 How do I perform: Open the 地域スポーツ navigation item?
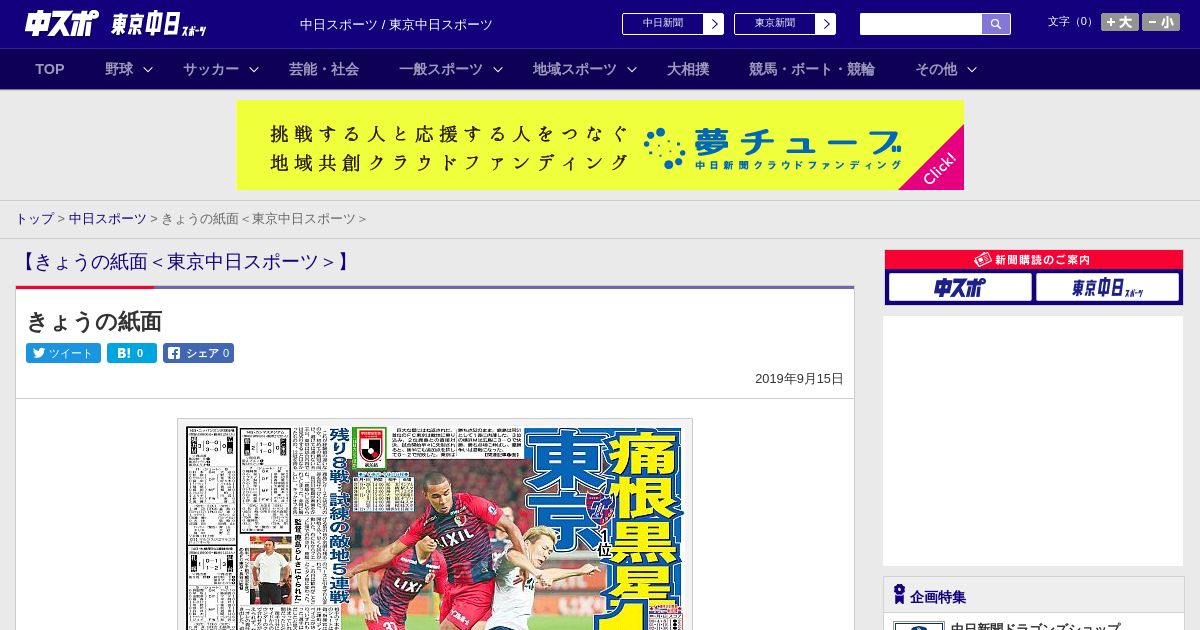[x=575, y=69]
